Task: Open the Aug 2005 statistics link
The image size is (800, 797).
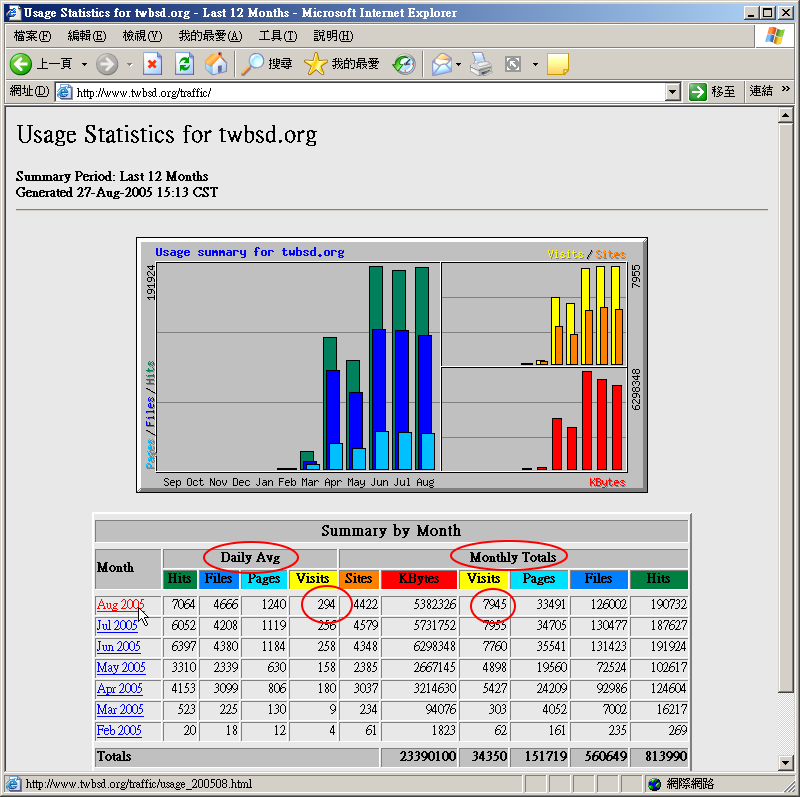Action: click(x=120, y=605)
